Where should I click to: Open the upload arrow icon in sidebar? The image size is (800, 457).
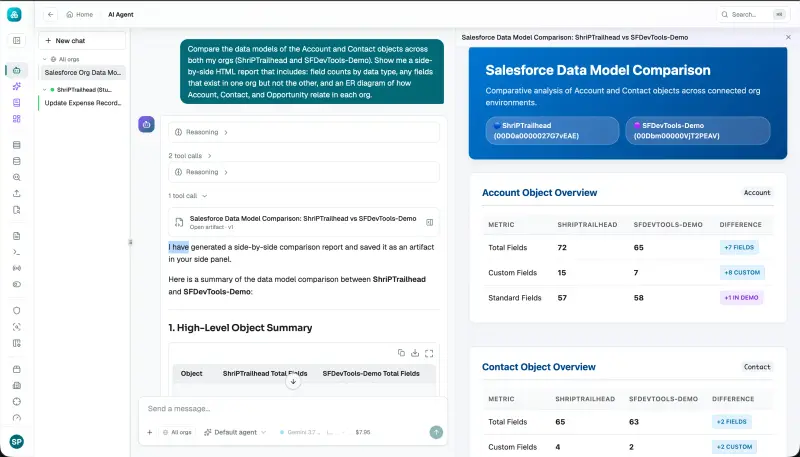16,193
